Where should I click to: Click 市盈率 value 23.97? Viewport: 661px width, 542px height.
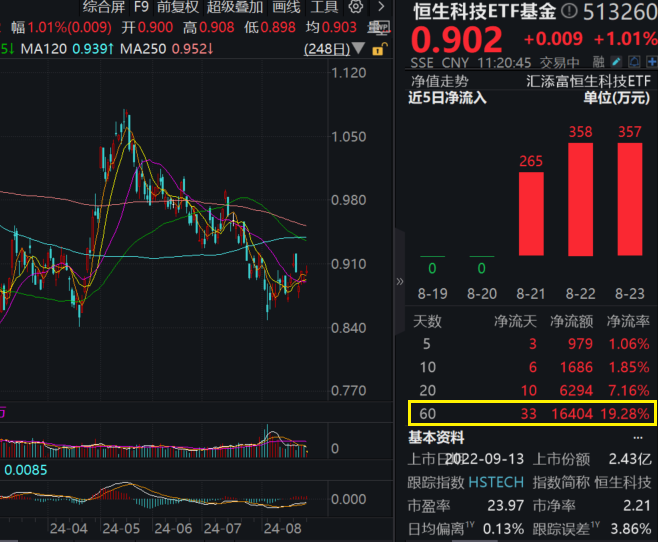click(x=505, y=505)
